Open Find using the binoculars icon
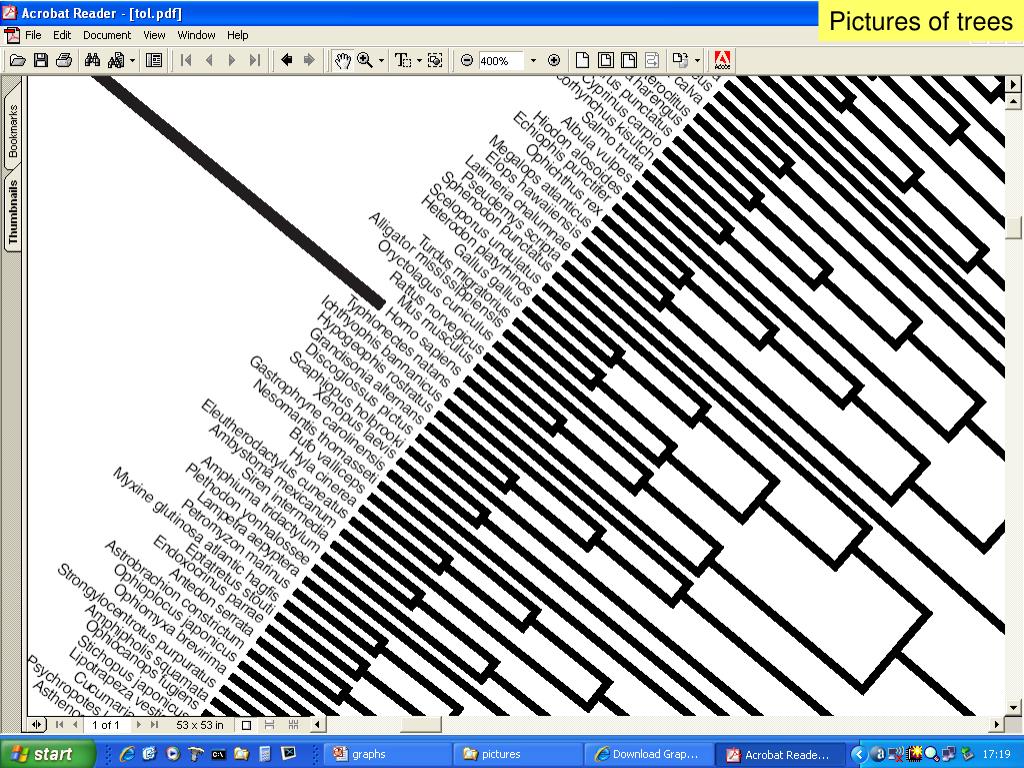Image resolution: width=1024 pixels, height=768 pixels. pyautogui.click(x=92, y=61)
